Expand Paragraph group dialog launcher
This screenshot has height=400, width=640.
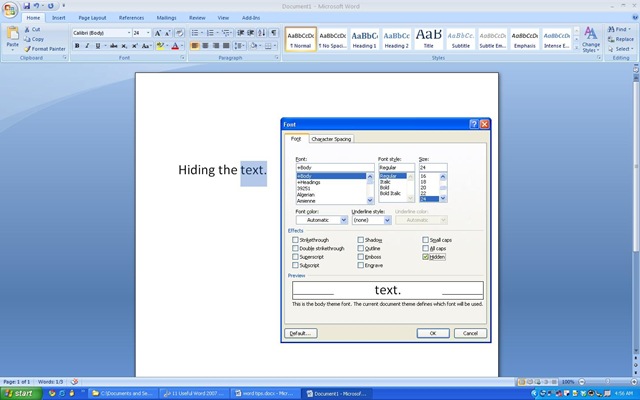coord(277,58)
